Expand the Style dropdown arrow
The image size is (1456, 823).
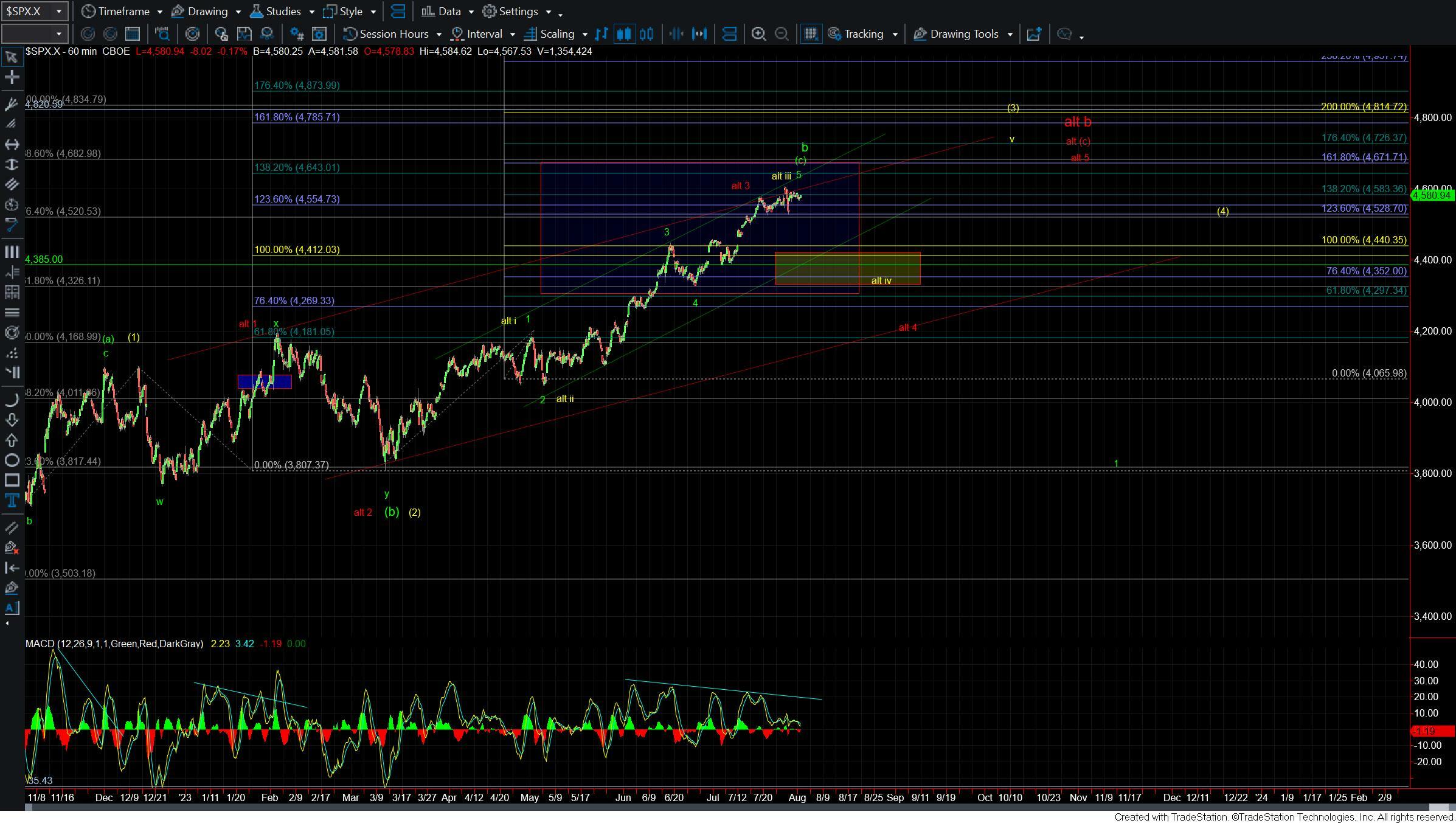pyautogui.click(x=373, y=12)
